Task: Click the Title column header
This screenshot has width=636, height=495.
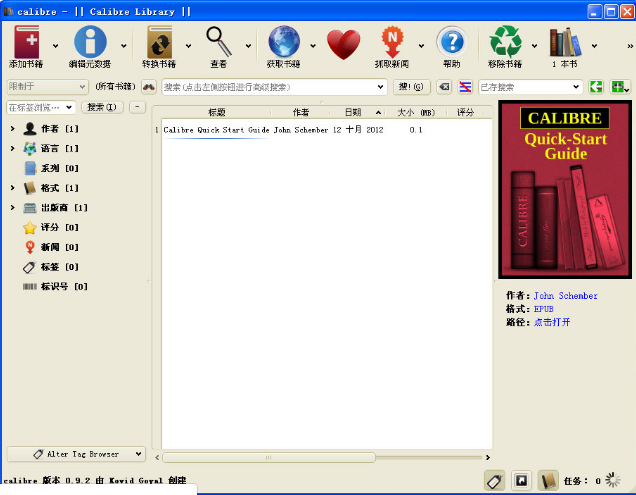Action: pos(217,112)
